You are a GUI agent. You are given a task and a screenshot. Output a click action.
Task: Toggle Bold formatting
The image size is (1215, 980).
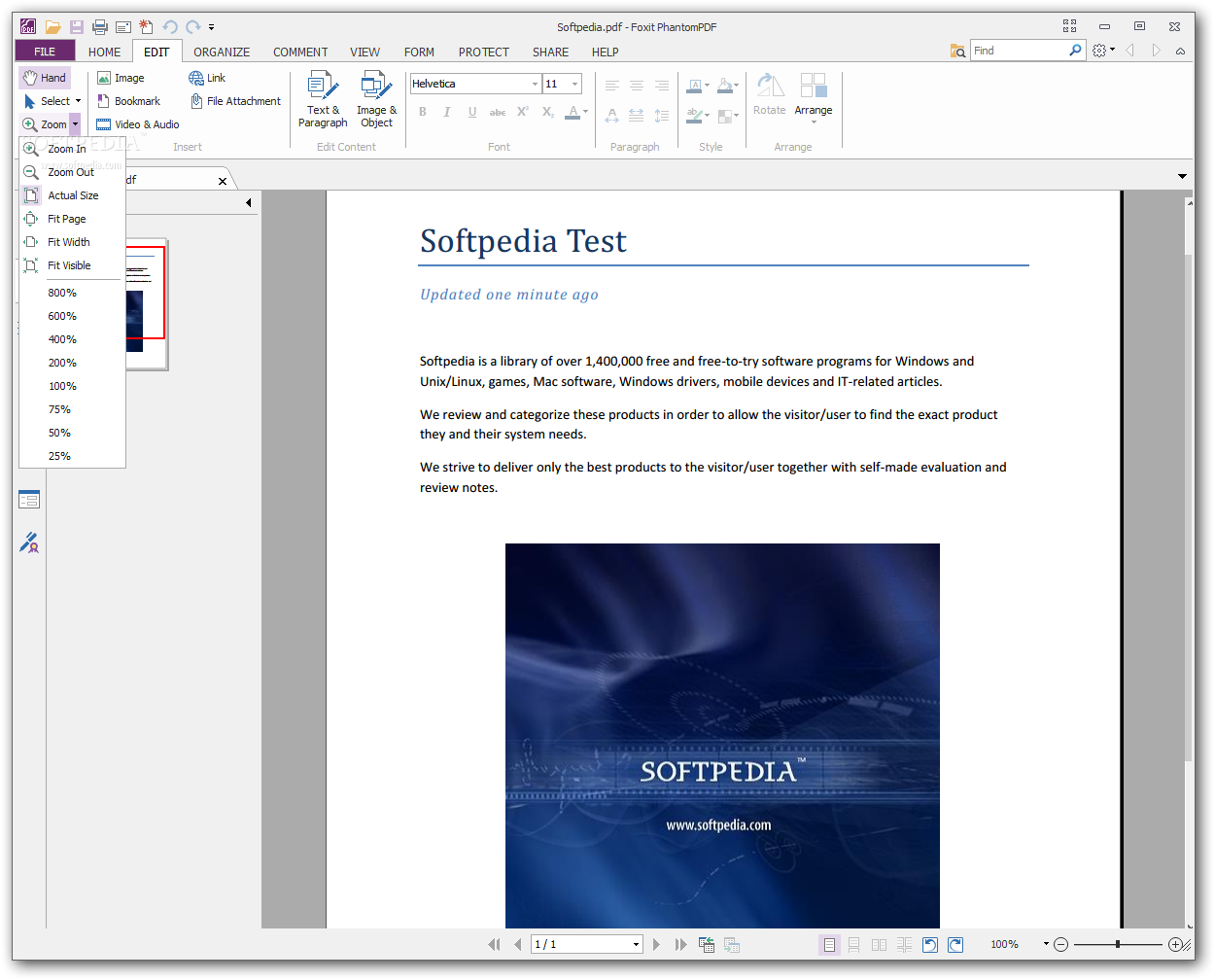(423, 113)
